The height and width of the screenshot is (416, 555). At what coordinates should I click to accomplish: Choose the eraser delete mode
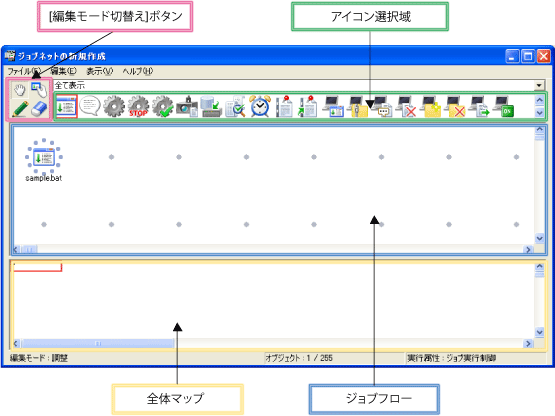coord(39,109)
